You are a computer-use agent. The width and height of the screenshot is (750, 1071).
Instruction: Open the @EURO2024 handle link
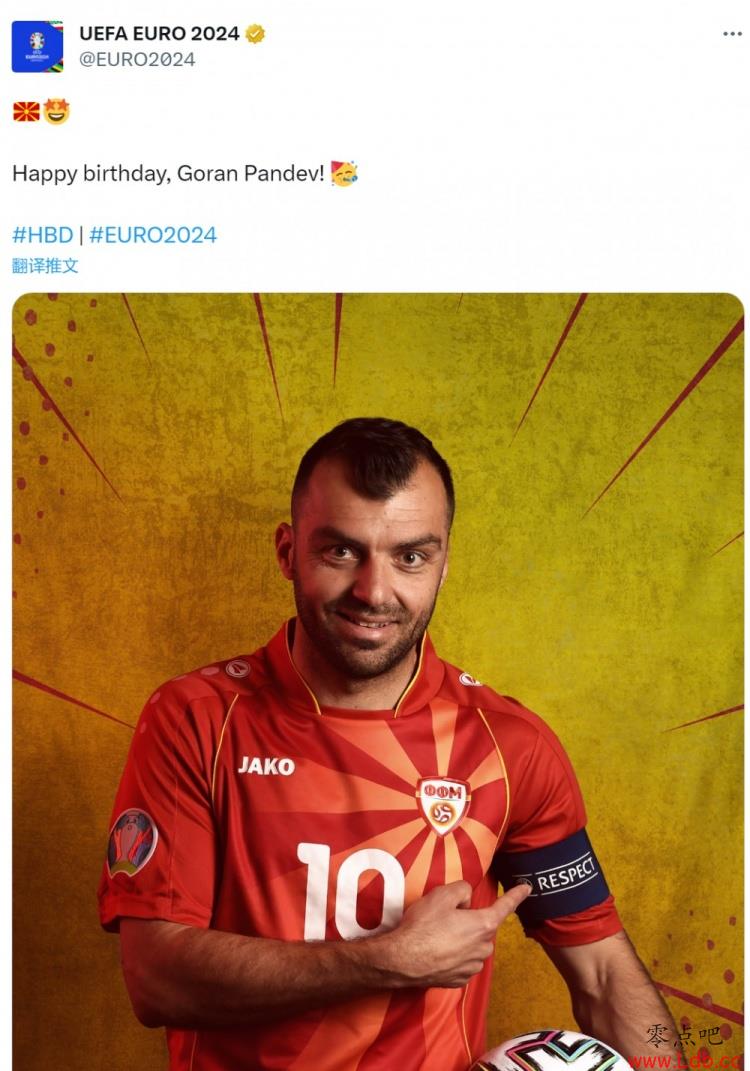click(x=137, y=59)
